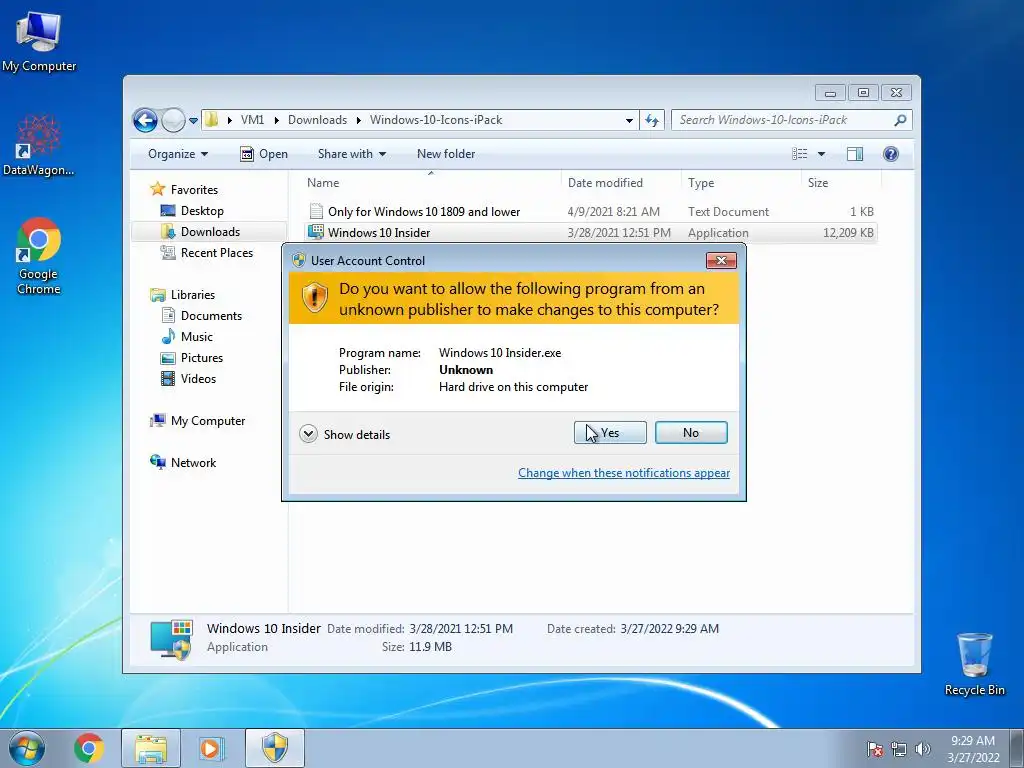
Task: Open the Pictures library
Action: [x=202, y=358]
